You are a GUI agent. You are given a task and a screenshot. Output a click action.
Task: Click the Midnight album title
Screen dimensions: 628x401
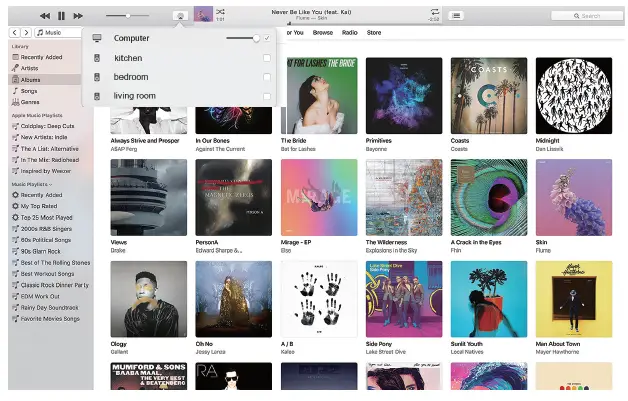tap(547, 141)
